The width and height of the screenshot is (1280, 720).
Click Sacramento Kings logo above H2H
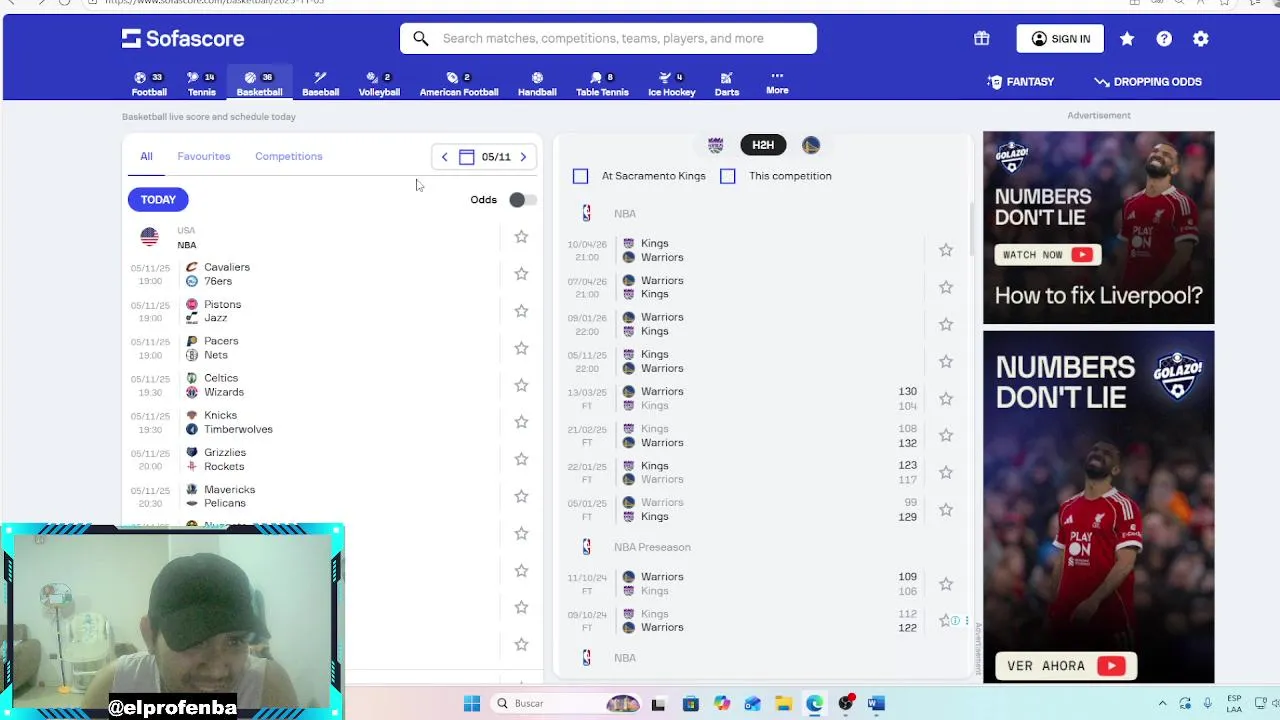coord(715,145)
